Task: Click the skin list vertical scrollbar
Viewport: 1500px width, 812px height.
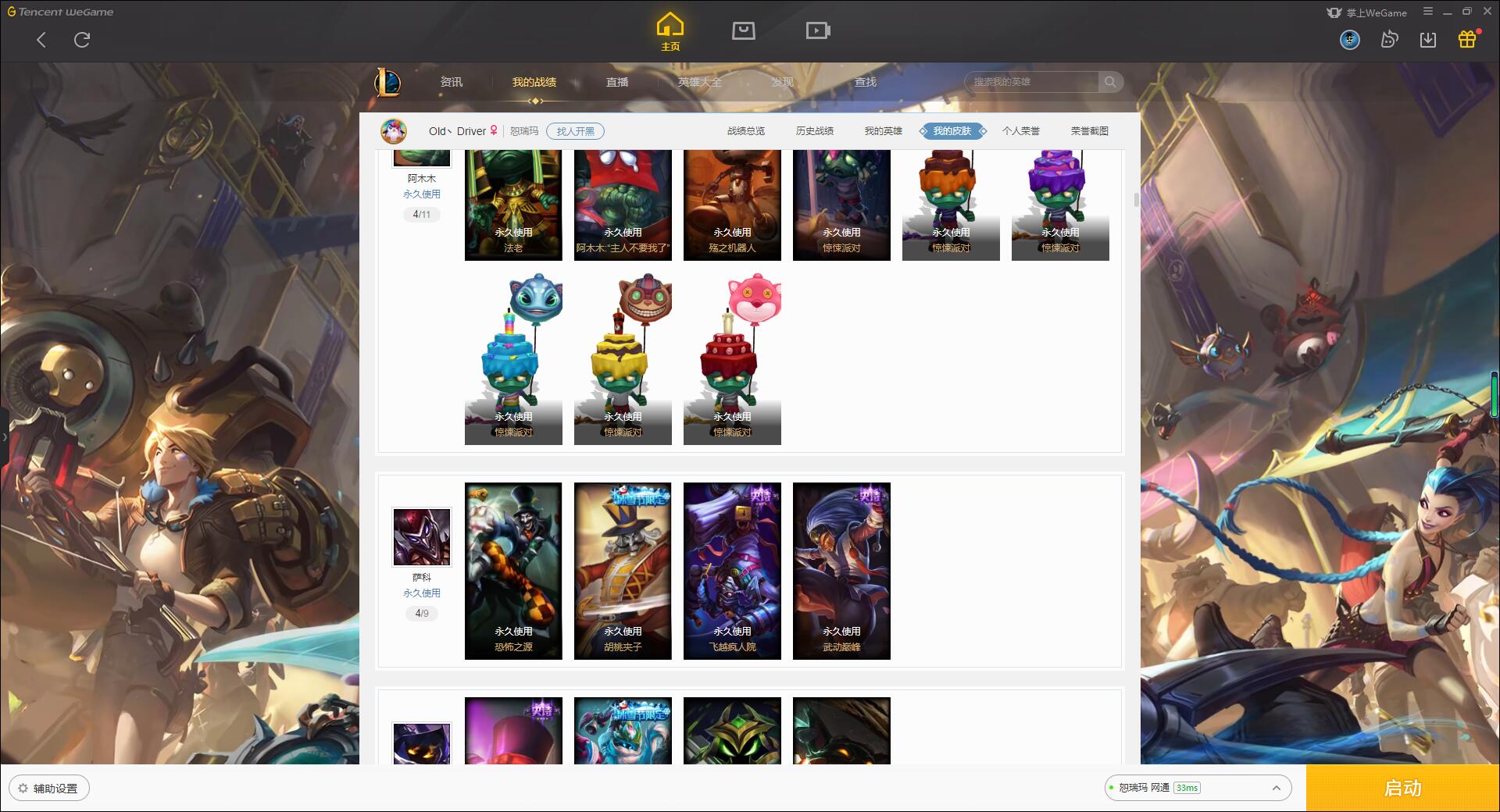Action: pyautogui.click(x=1137, y=200)
